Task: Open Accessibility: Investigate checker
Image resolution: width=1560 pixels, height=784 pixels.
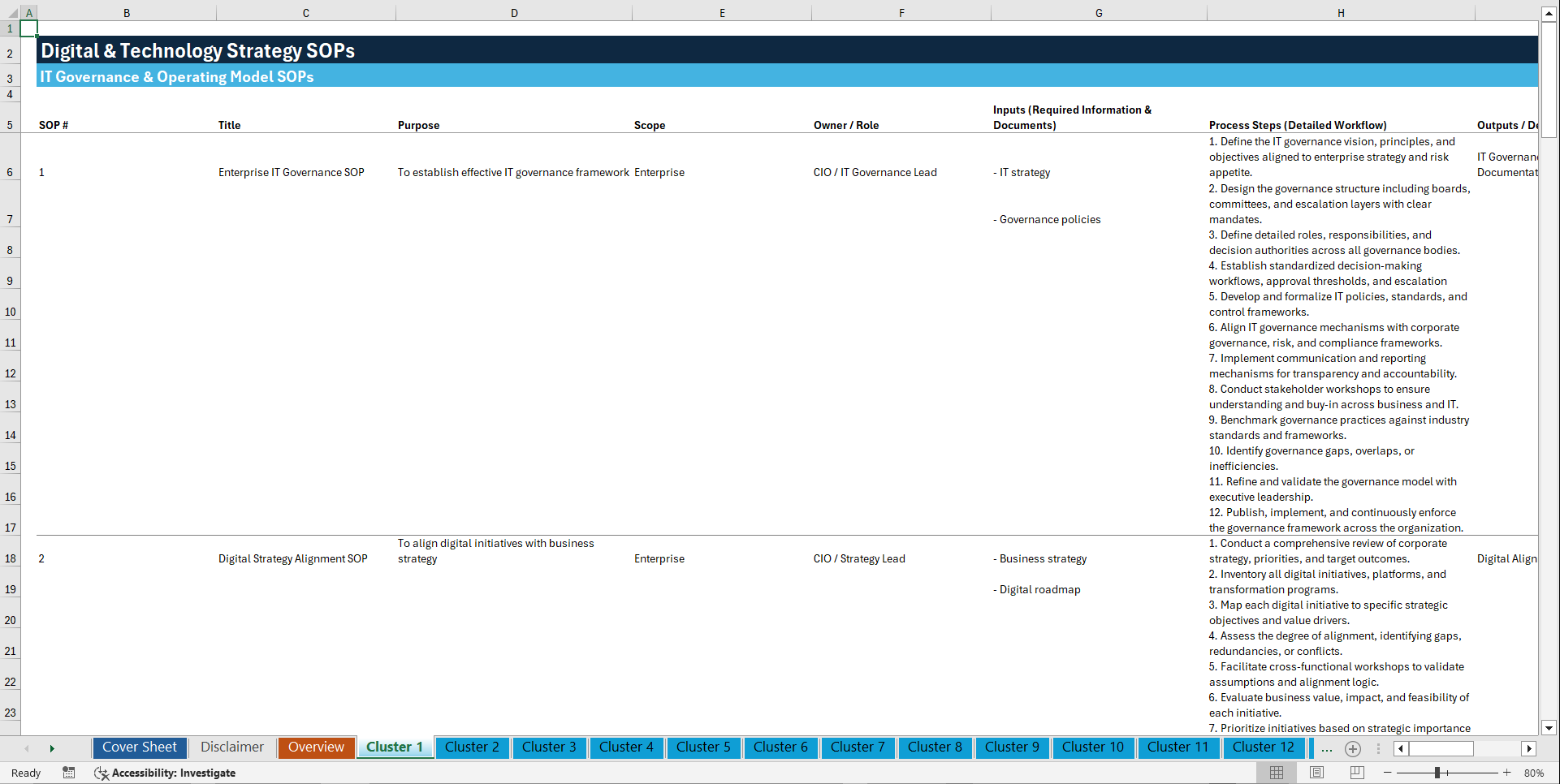Action: pos(165,773)
